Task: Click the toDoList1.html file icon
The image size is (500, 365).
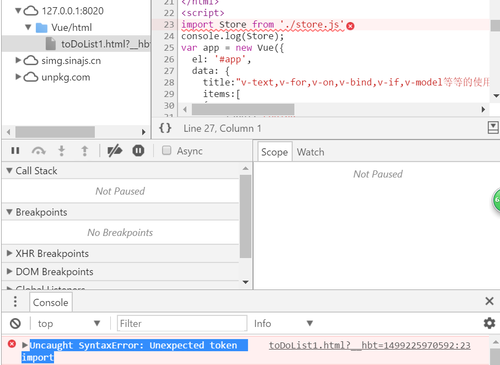Action: (51, 44)
